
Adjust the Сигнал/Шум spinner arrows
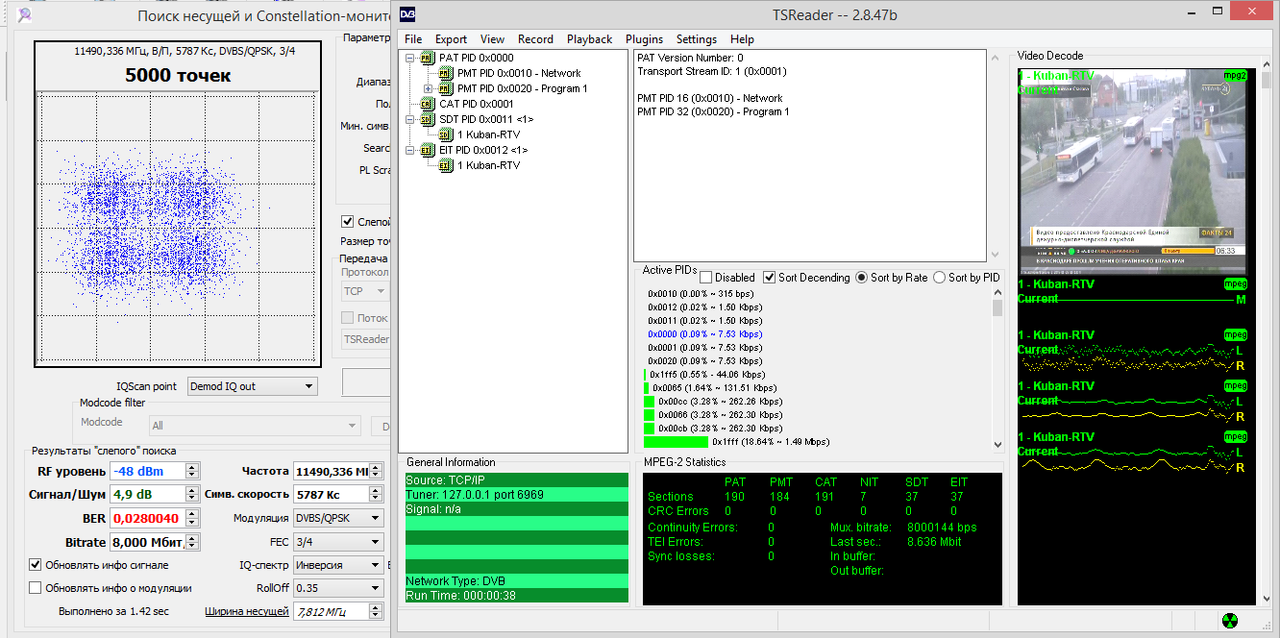tap(192, 494)
